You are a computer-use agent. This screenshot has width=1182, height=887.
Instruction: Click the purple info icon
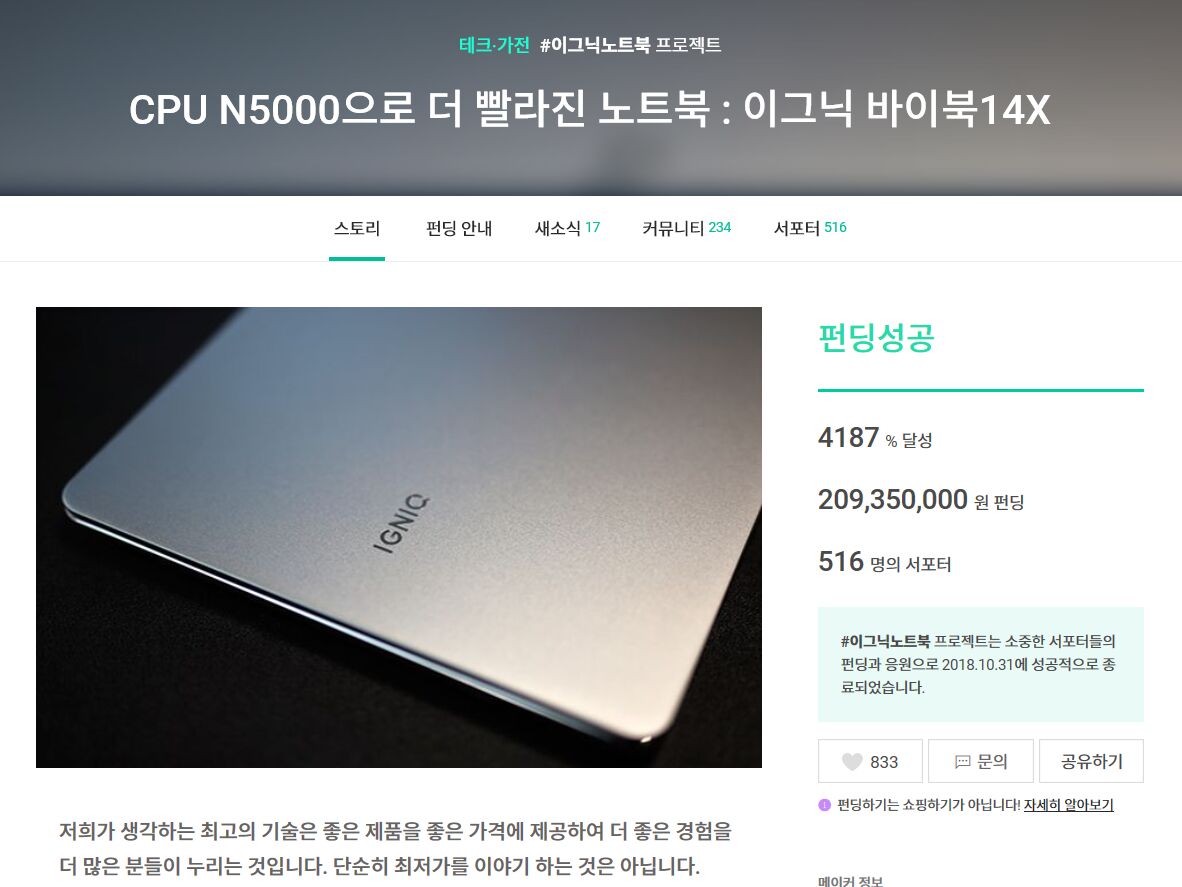(x=825, y=805)
